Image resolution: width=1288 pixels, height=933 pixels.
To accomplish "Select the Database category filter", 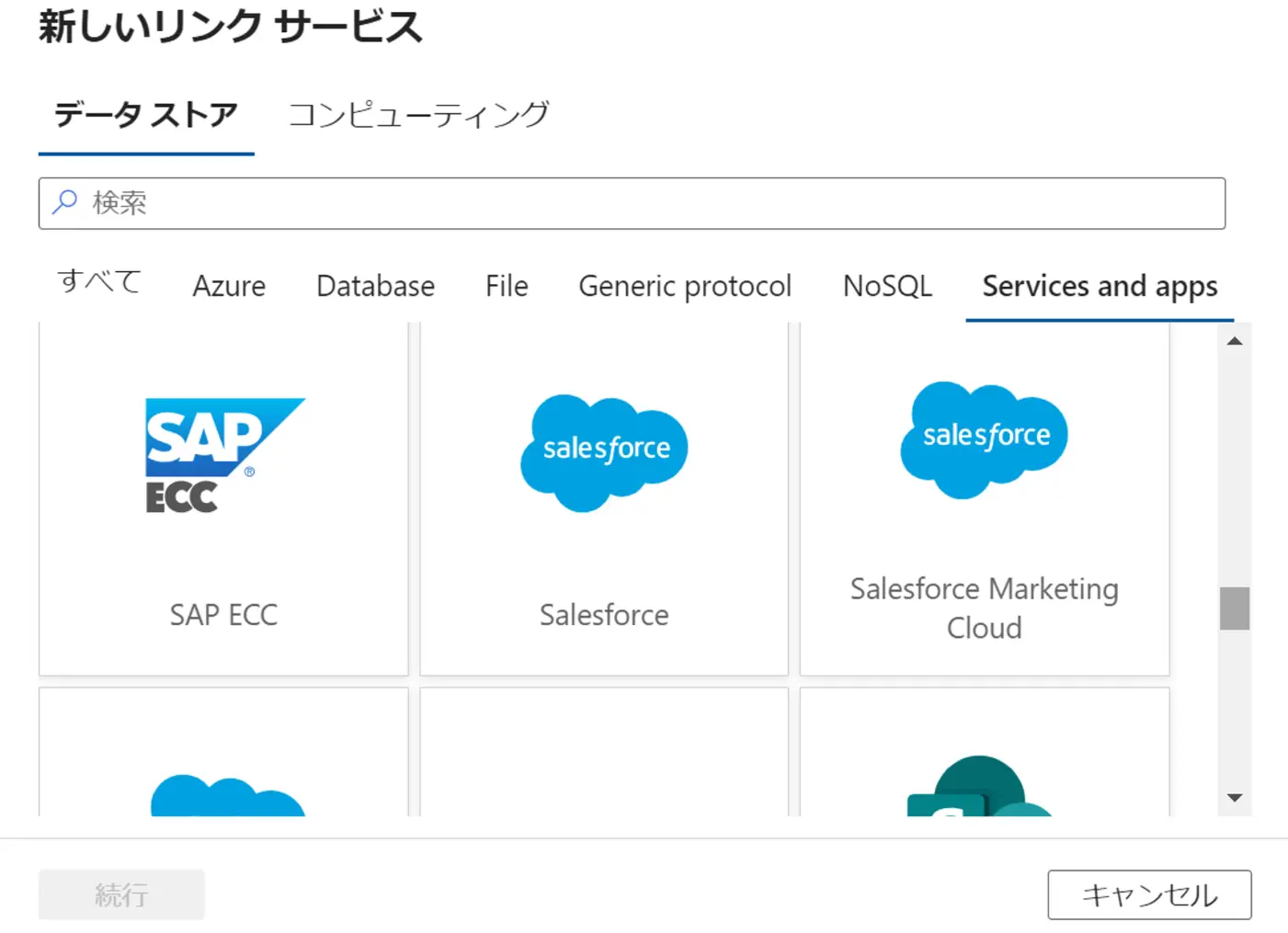I will 375,286.
